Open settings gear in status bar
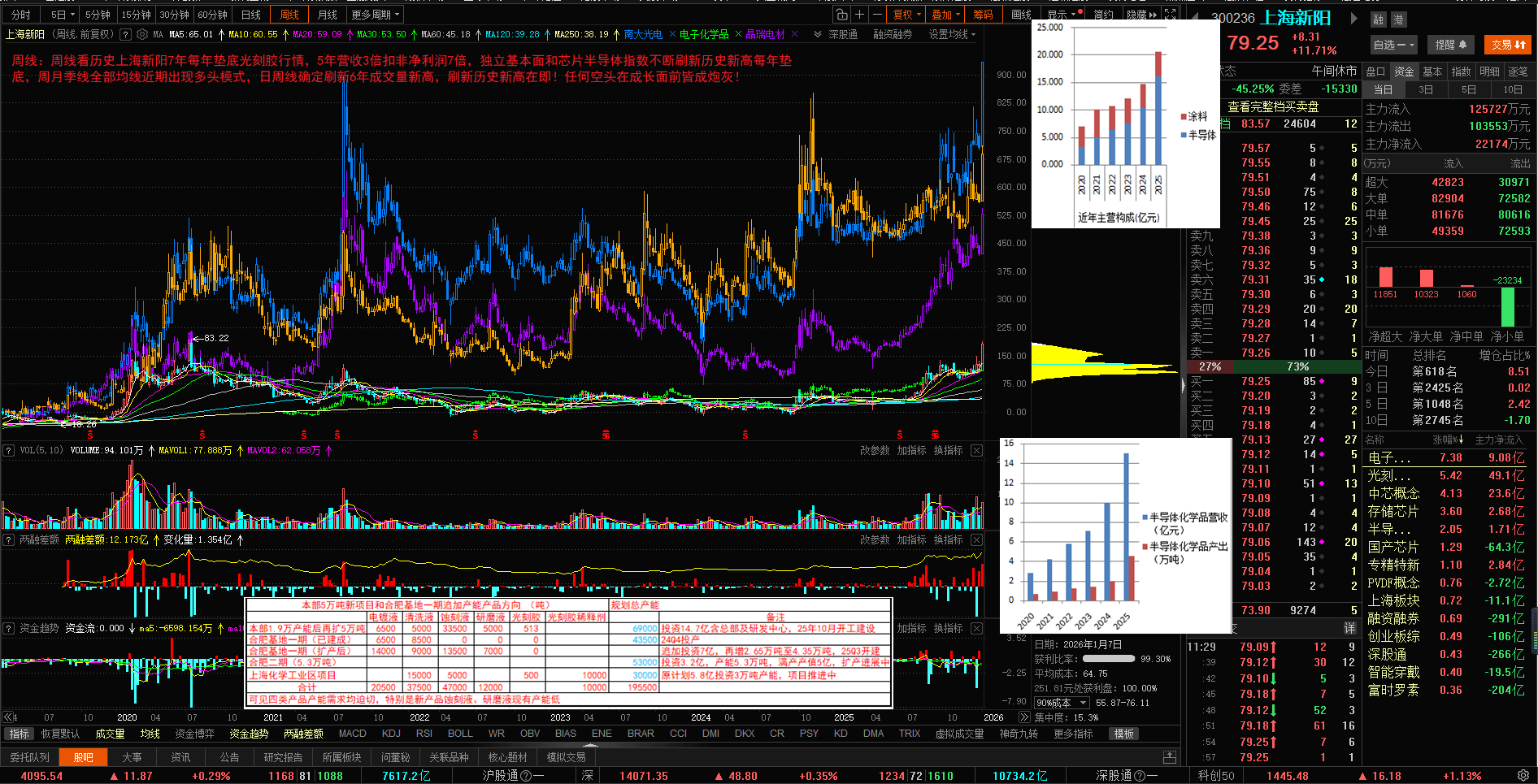 (1523, 775)
